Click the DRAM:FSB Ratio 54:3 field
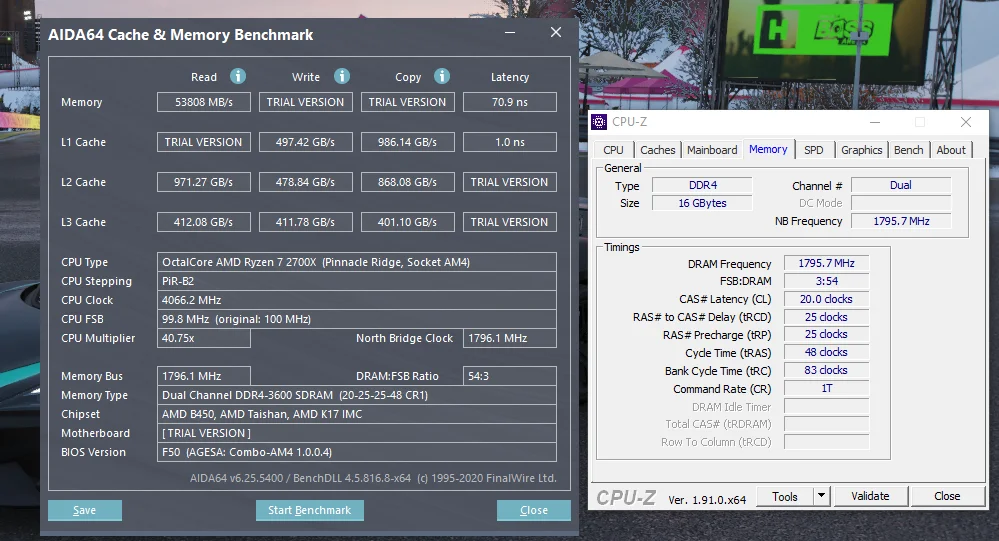The height and width of the screenshot is (541, 999). tap(510, 376)
